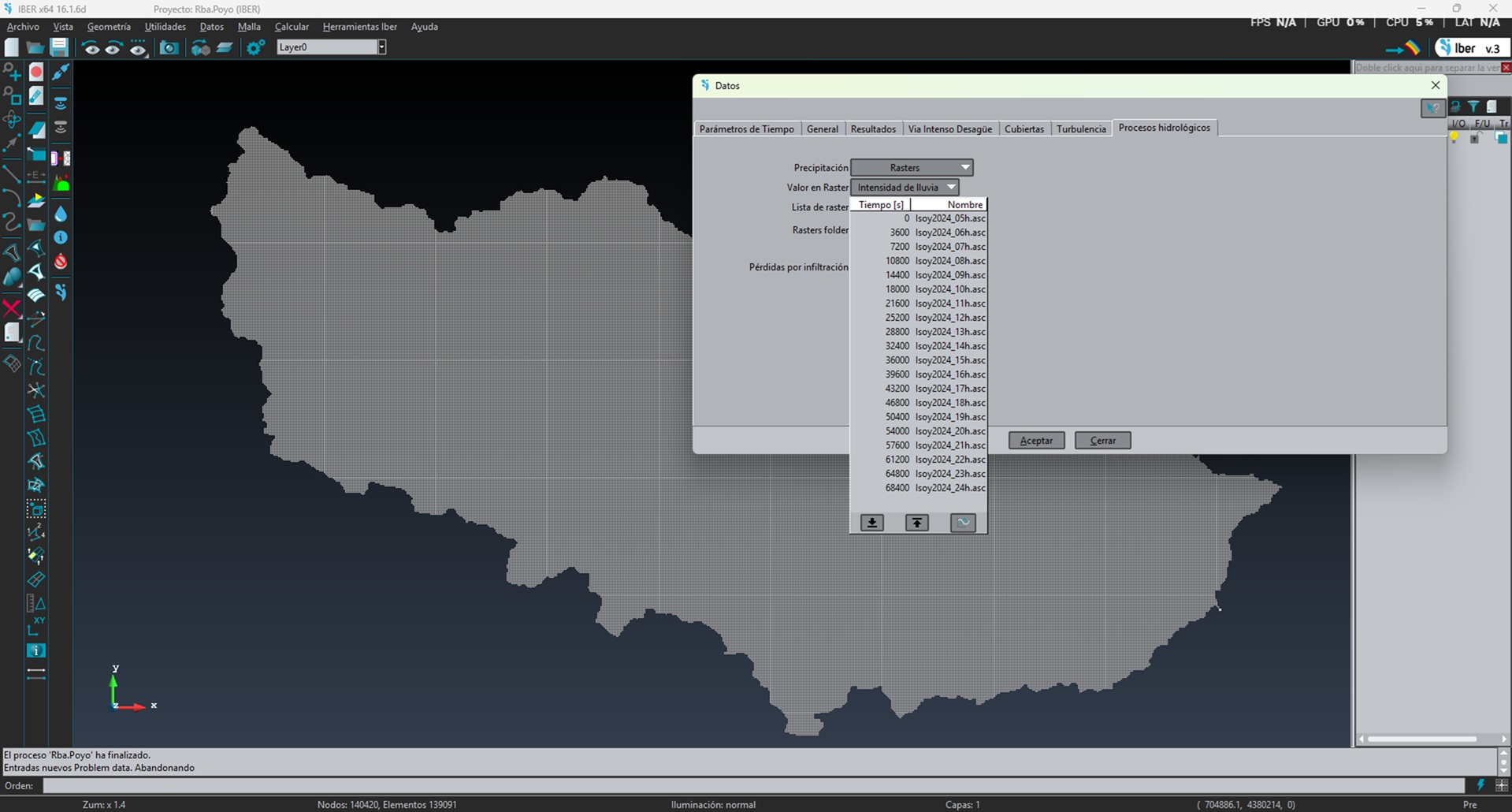Click the layers panel horizontal scrollbar

[1423, 739]
